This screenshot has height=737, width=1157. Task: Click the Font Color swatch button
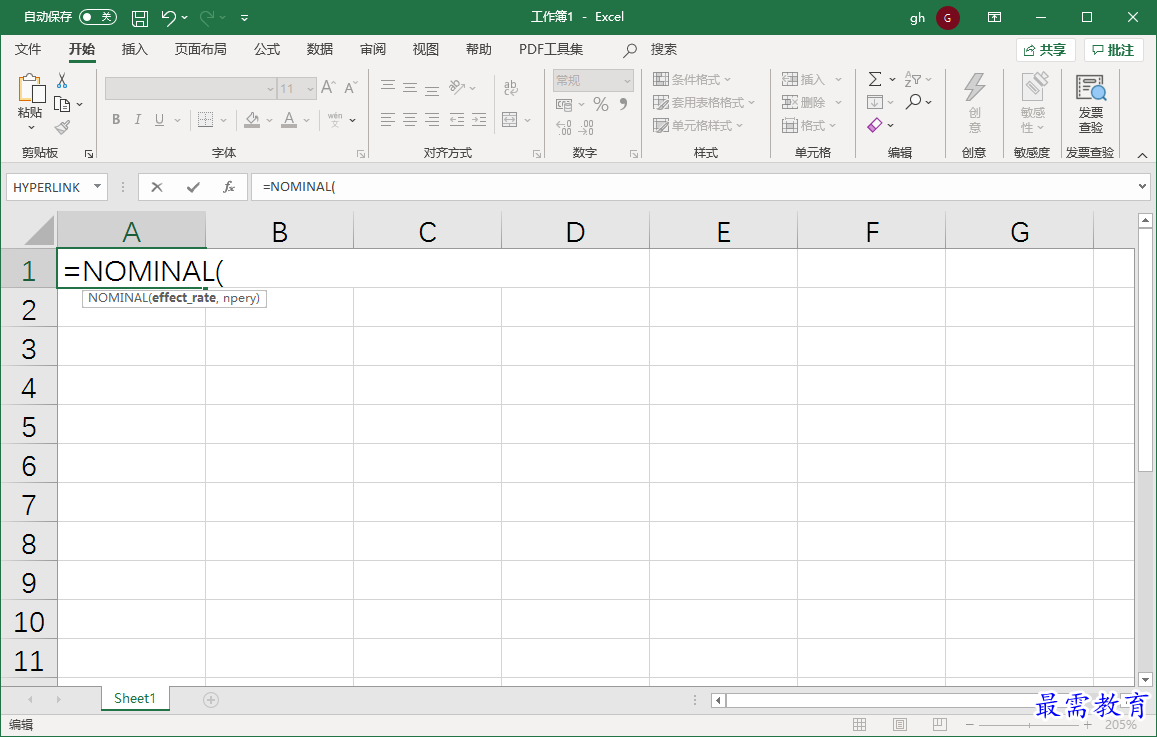pos(289,120)
